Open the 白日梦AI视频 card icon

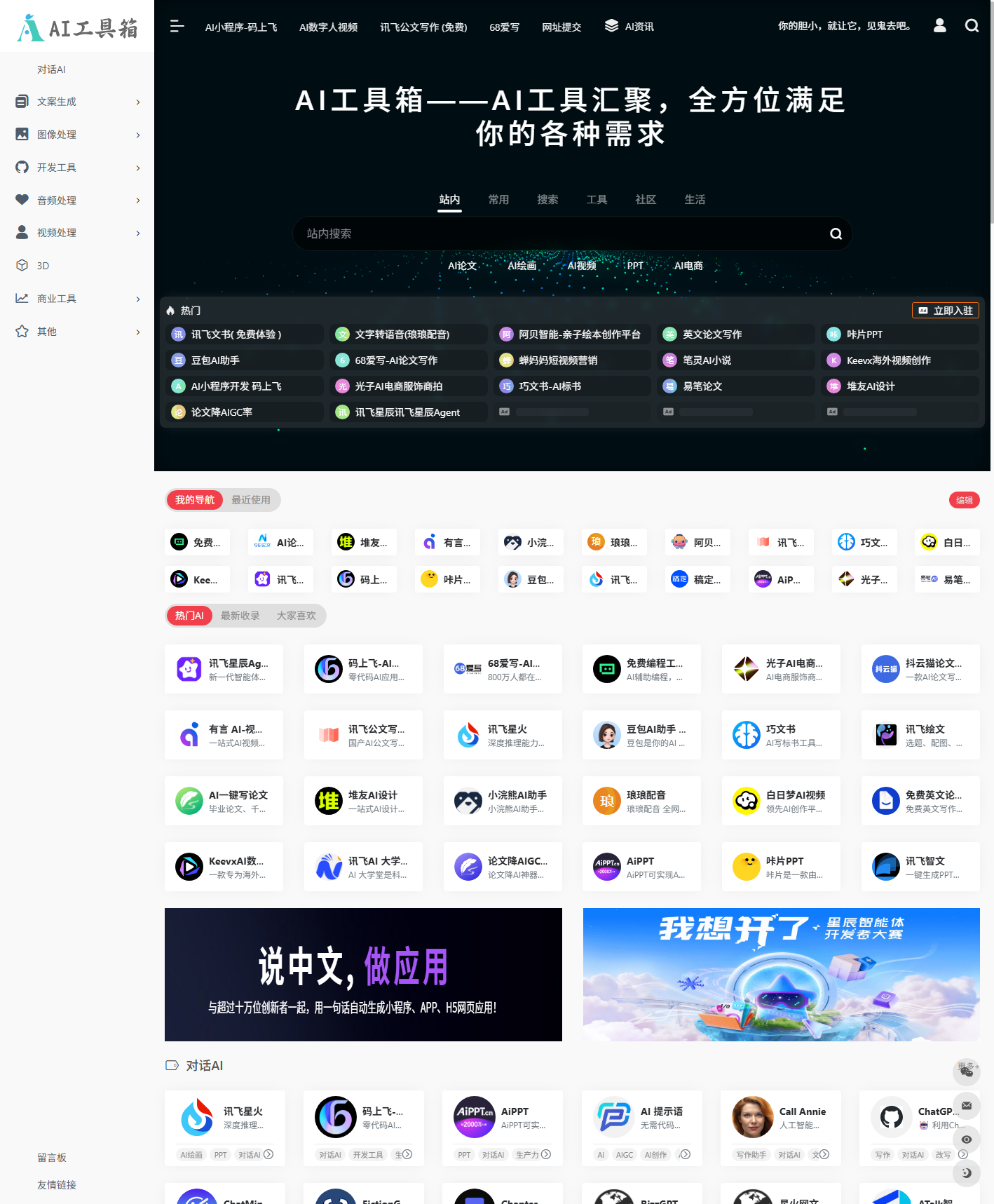point(747,801)
